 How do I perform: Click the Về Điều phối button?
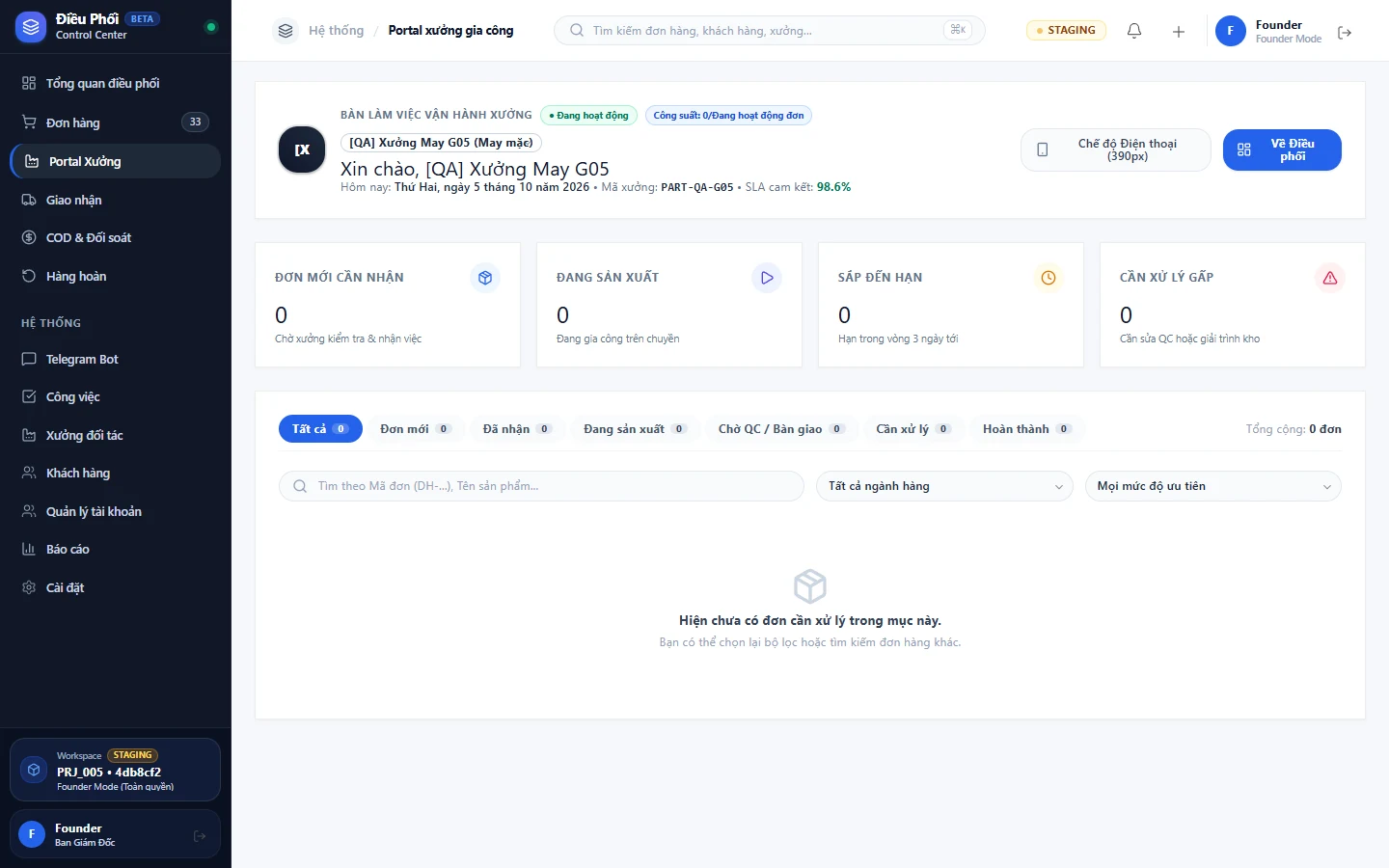pos(1282,150)
